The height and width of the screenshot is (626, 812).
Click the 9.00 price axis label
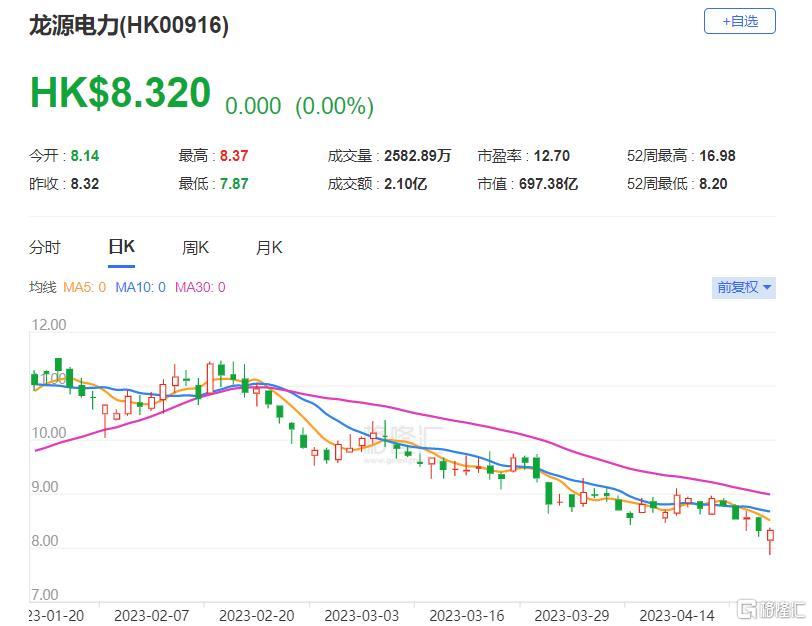click(45, 487)
